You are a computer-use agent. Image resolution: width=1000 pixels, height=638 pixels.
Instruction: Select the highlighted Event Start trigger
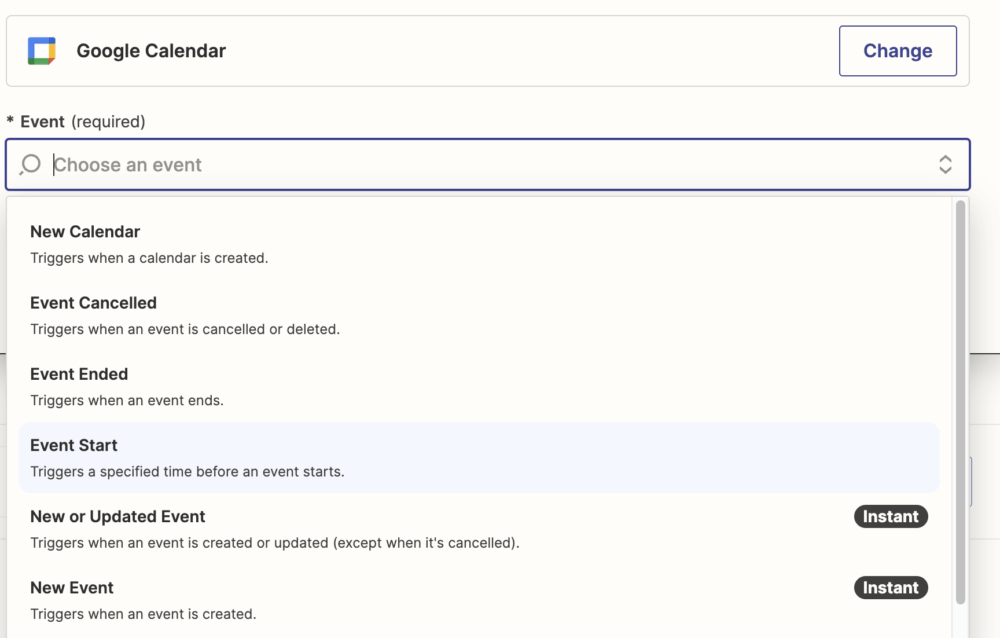point(74,445)
